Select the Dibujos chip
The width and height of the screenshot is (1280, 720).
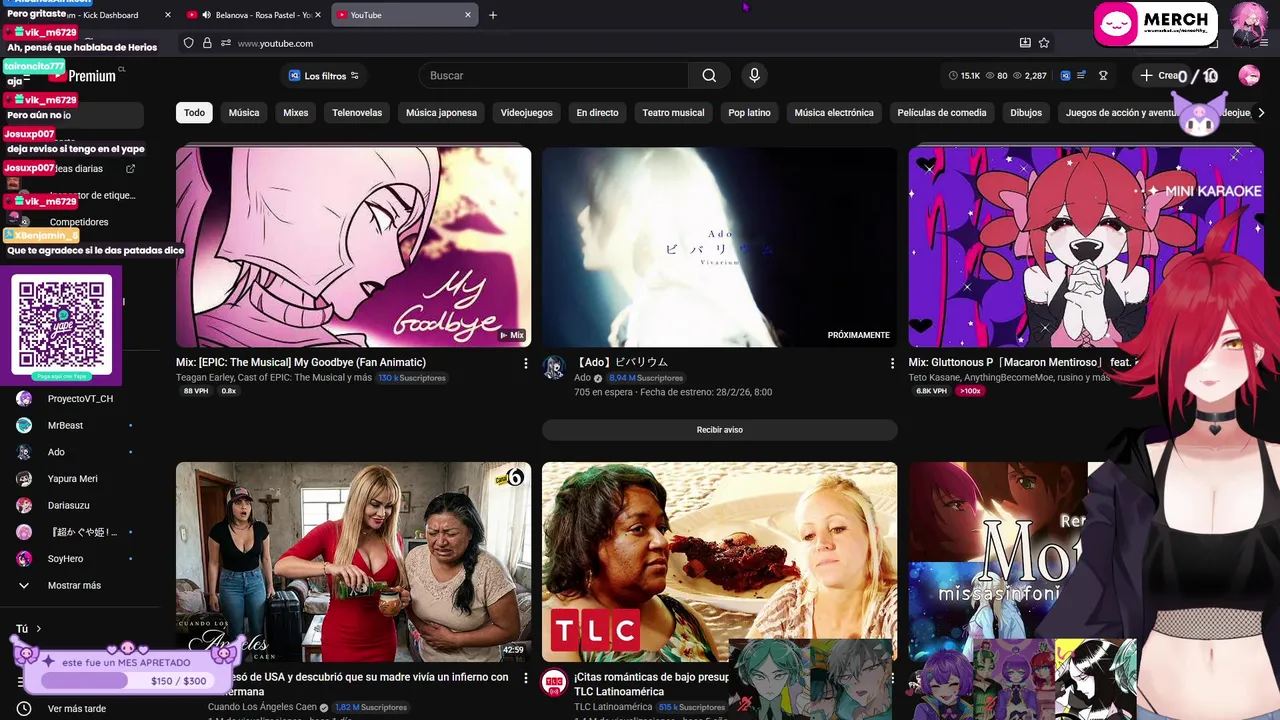(x=1026, y=113)
